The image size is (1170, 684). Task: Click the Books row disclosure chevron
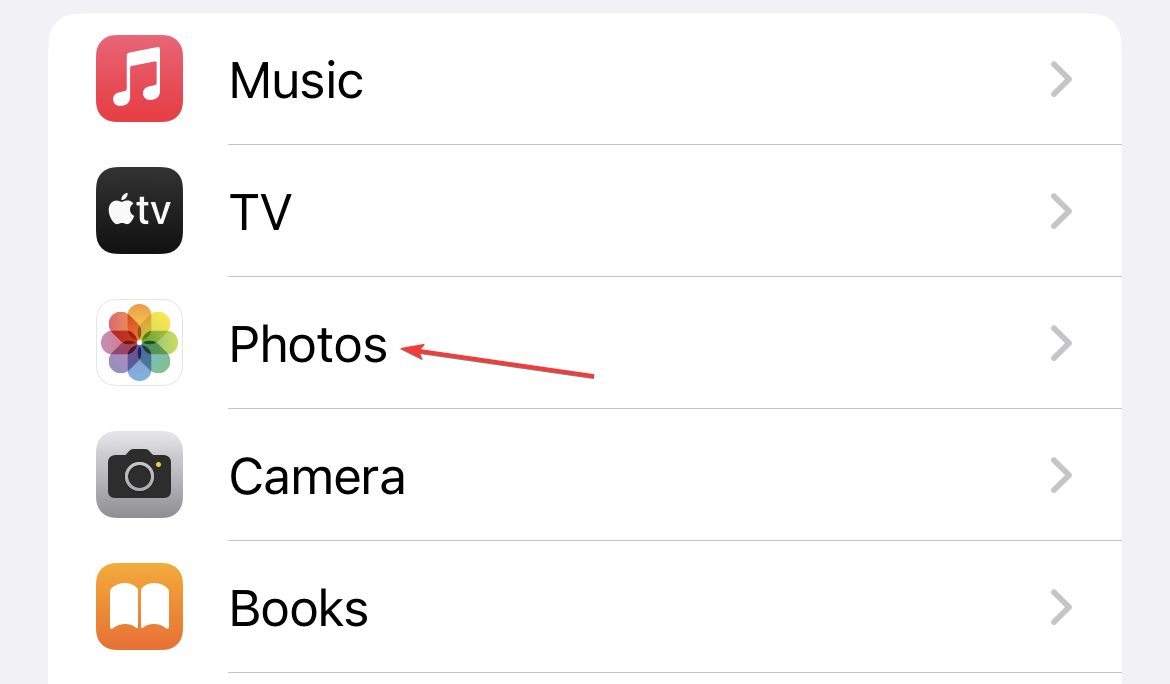tap(1061, 607)
